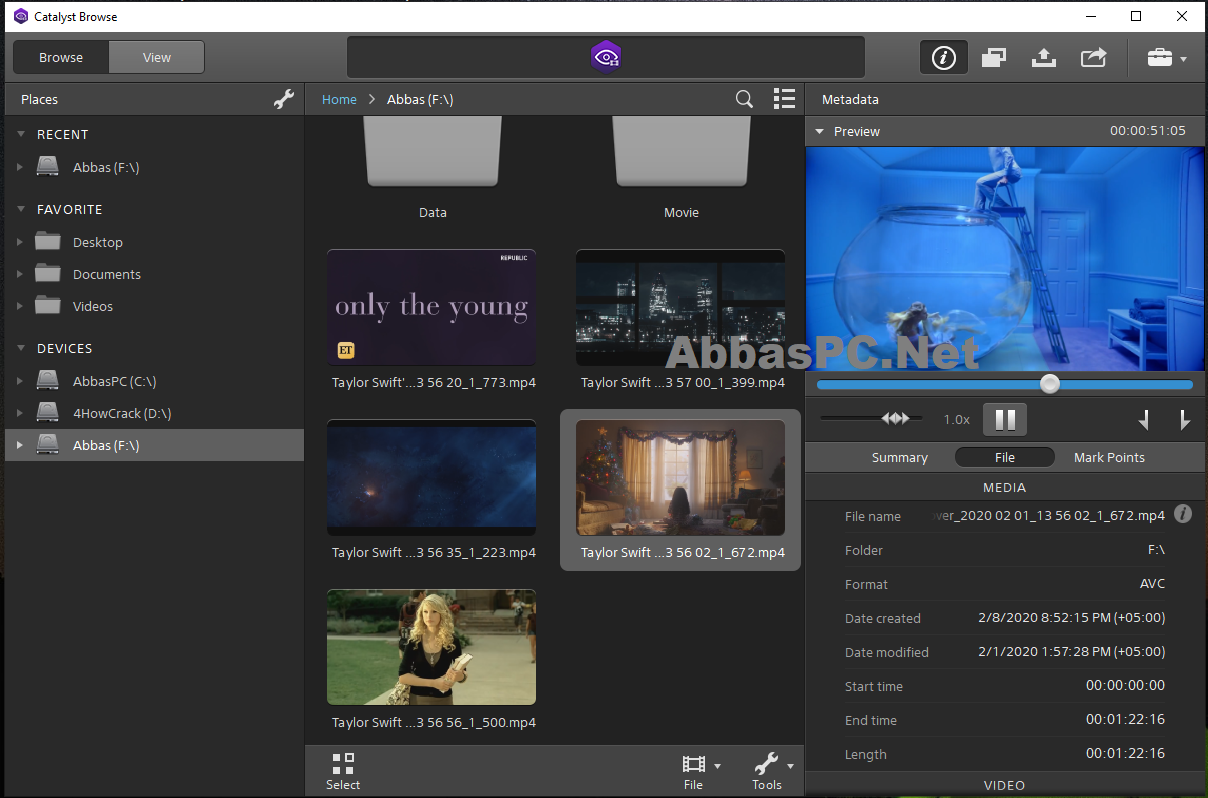This screenshot has width=1208, height=798.
Task: Collapse the RECENT section
Action: pos(22,134)
